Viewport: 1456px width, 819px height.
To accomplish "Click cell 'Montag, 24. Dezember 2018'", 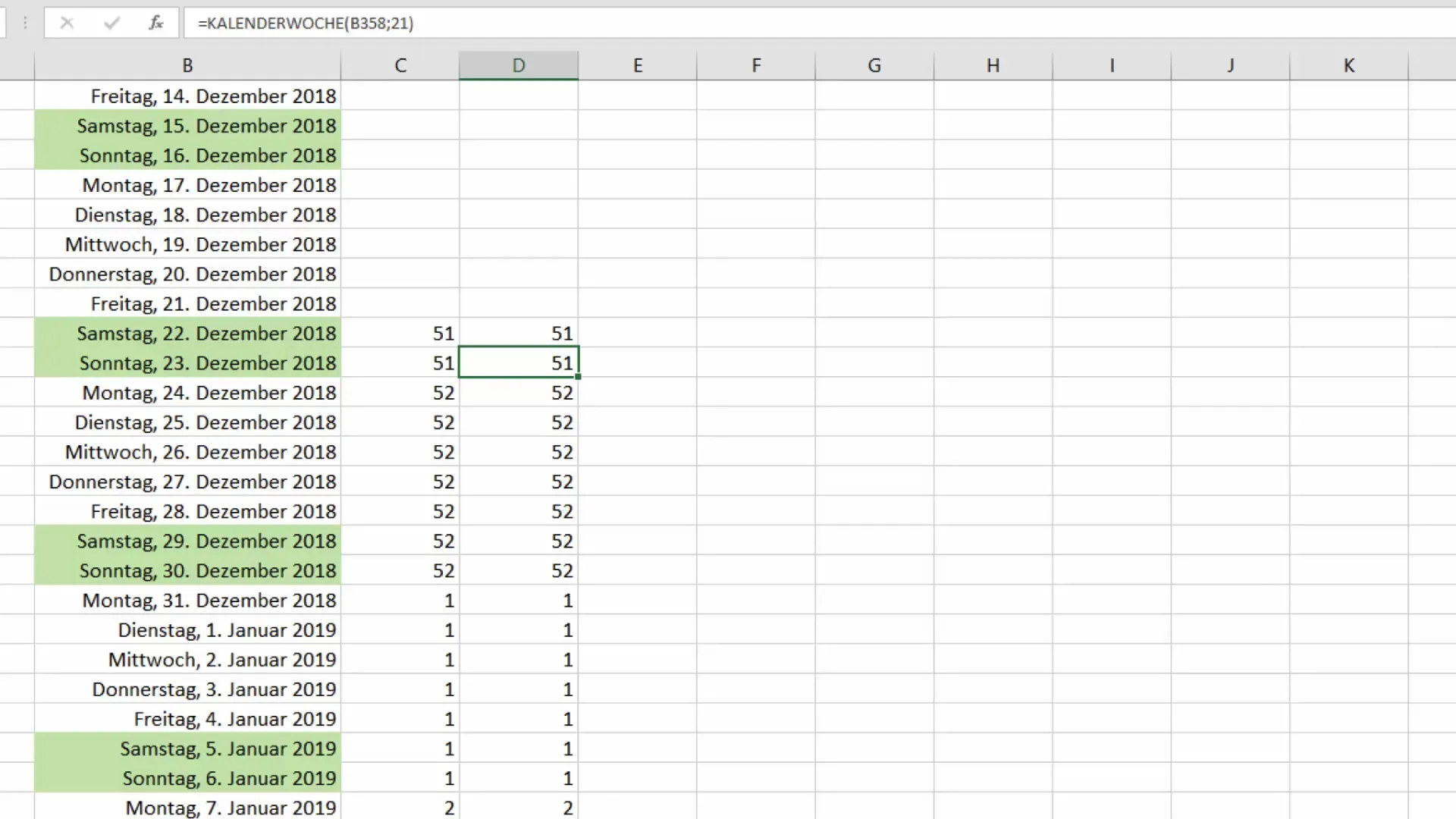I will pyautogui.click(x=187, y=392).
